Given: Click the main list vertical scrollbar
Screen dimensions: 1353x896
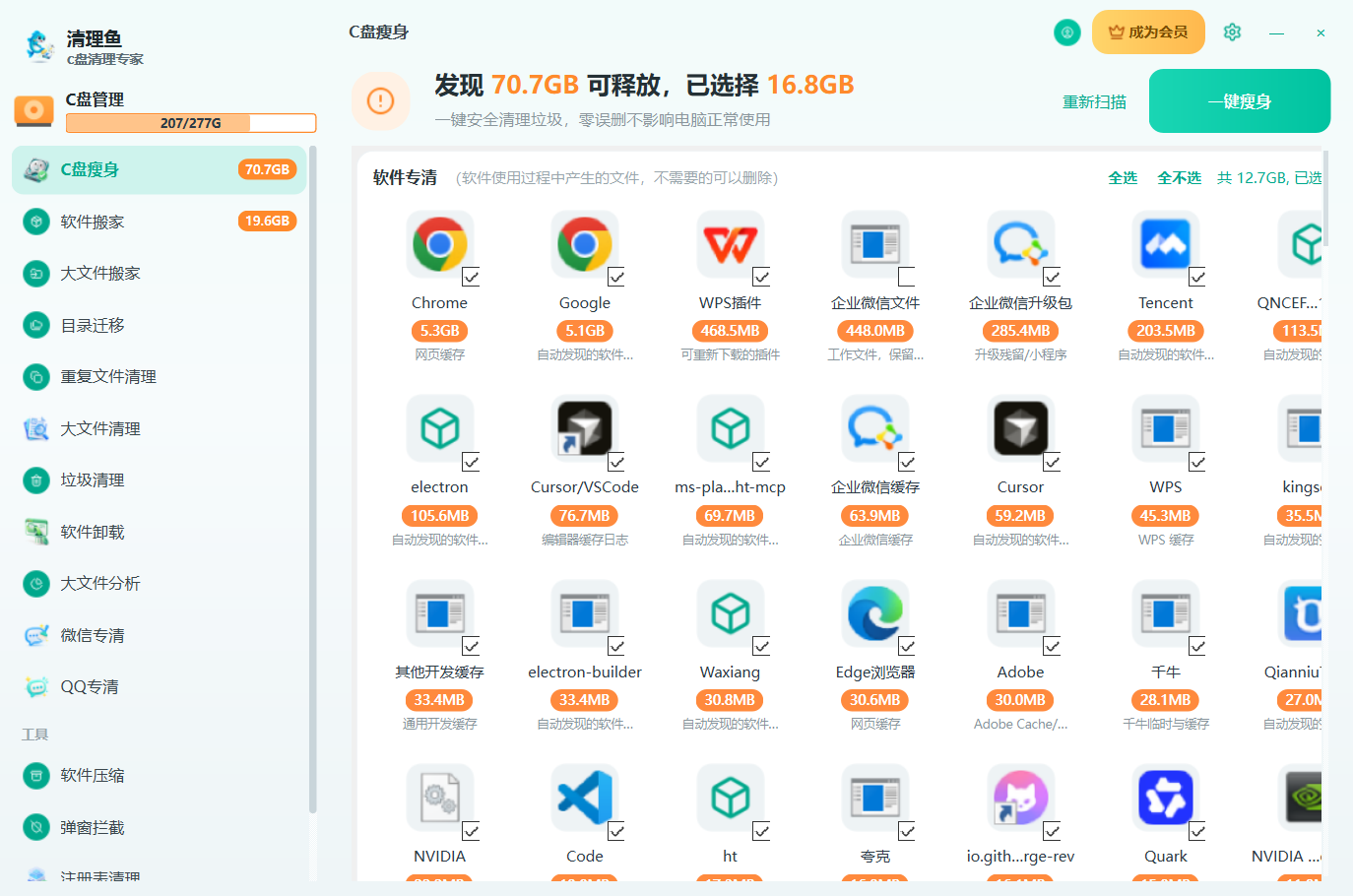Looking at the screenshot, I should pyautogui.click(x=1326, y=197).
